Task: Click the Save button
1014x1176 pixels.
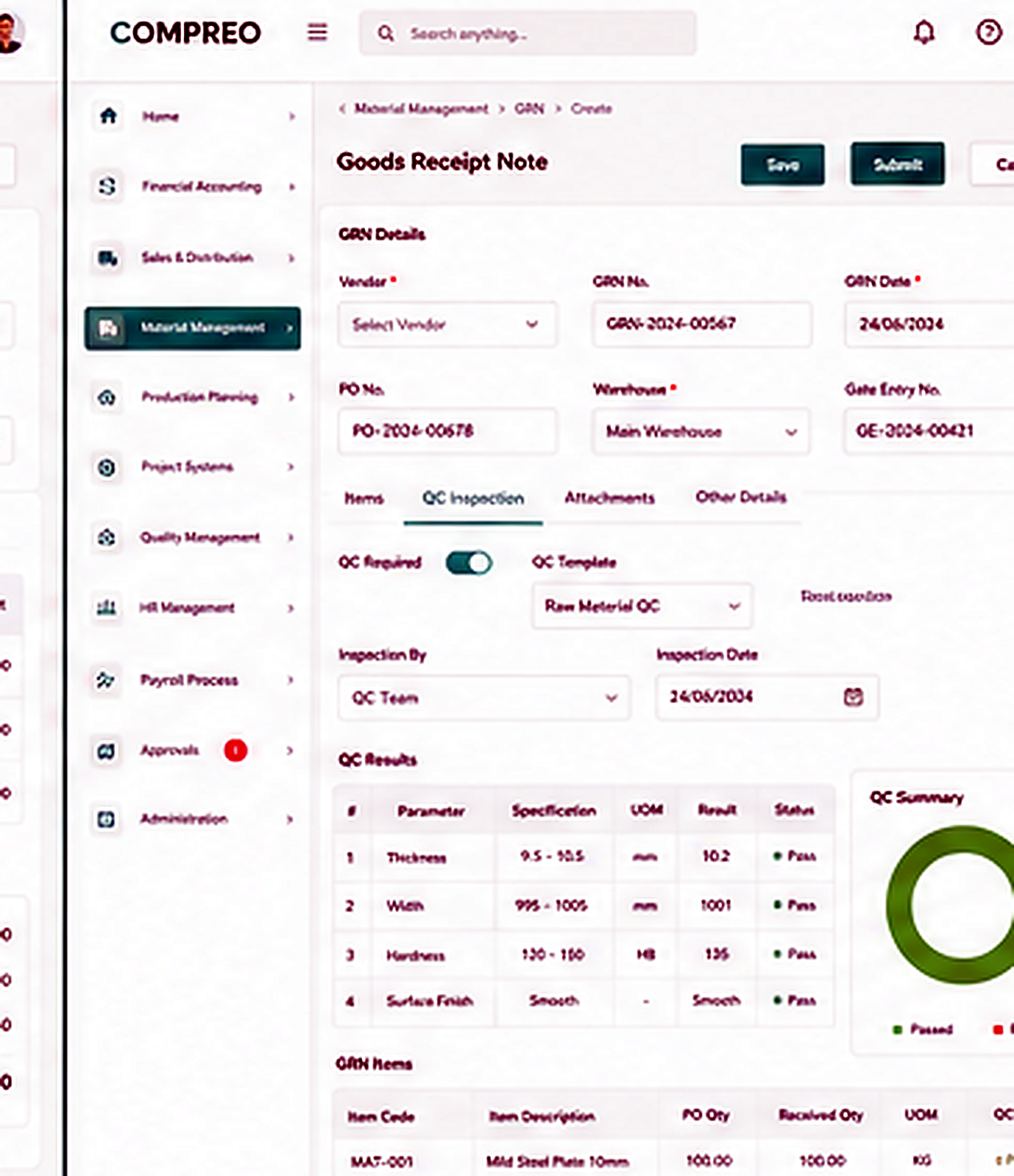Action: coord(783,164)
